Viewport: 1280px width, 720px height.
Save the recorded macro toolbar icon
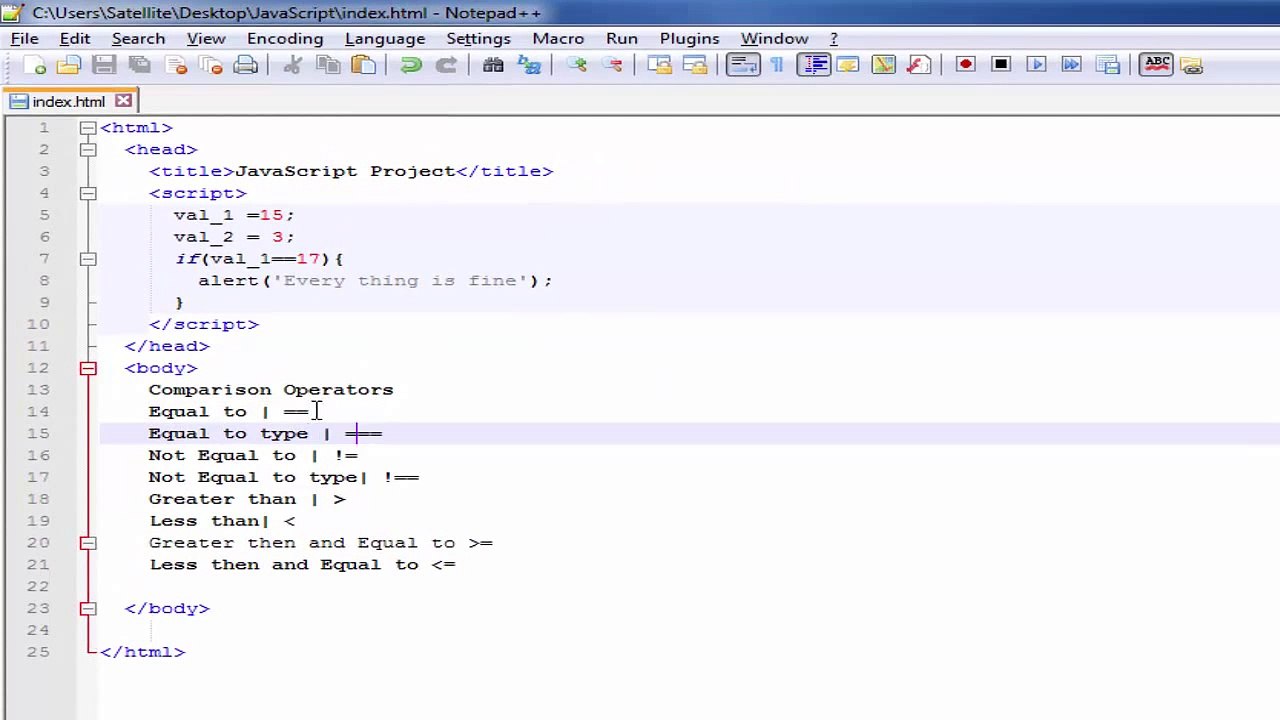[x=1107, y=65]
